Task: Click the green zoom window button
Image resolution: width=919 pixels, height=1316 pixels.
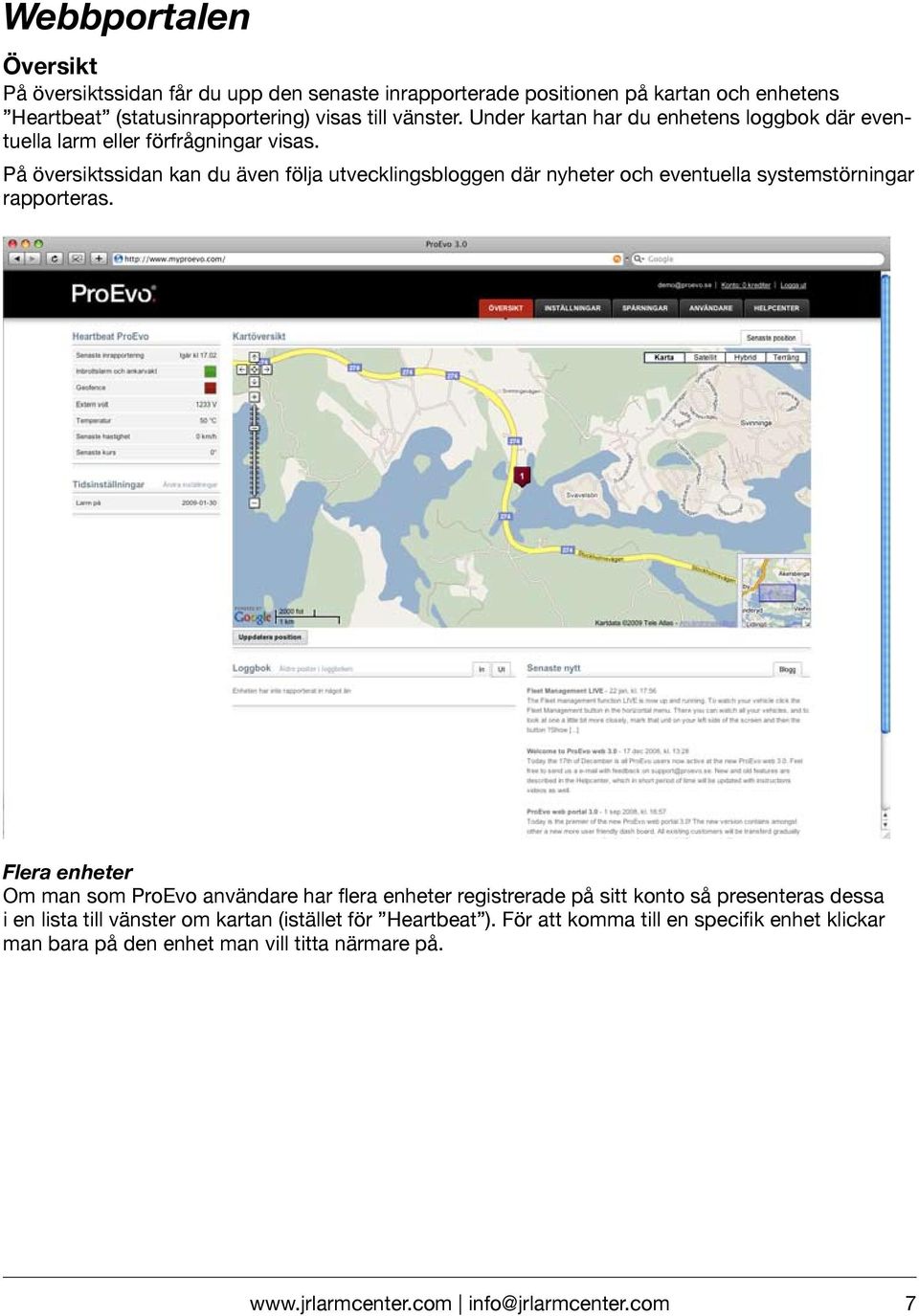Action: [37, 244]
